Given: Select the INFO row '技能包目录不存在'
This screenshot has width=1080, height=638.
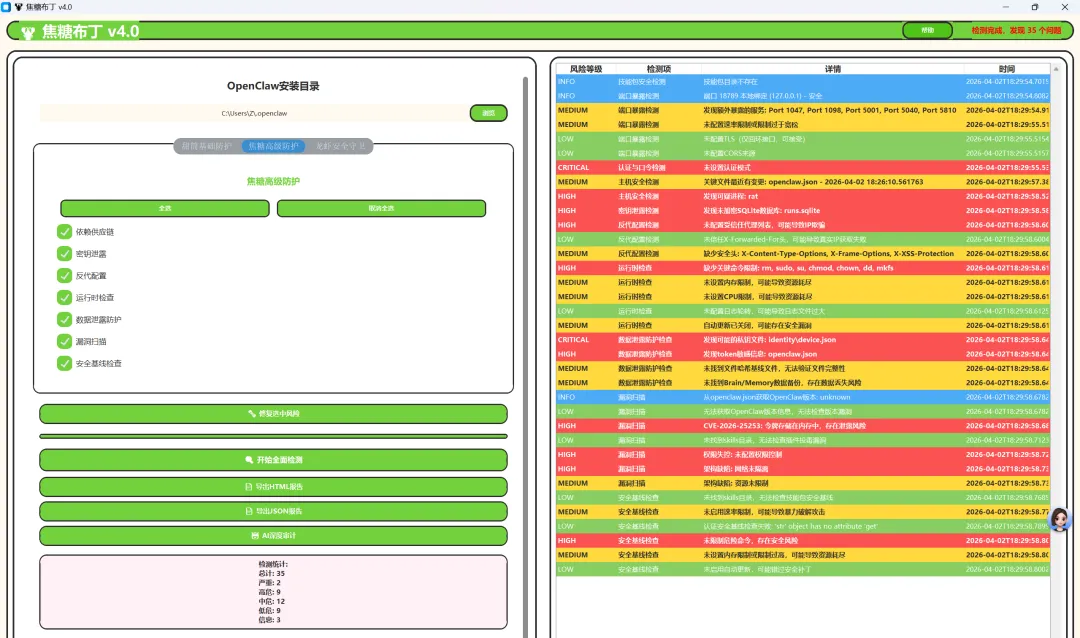Looking at the screenshot, I should [x=803, y=81].
